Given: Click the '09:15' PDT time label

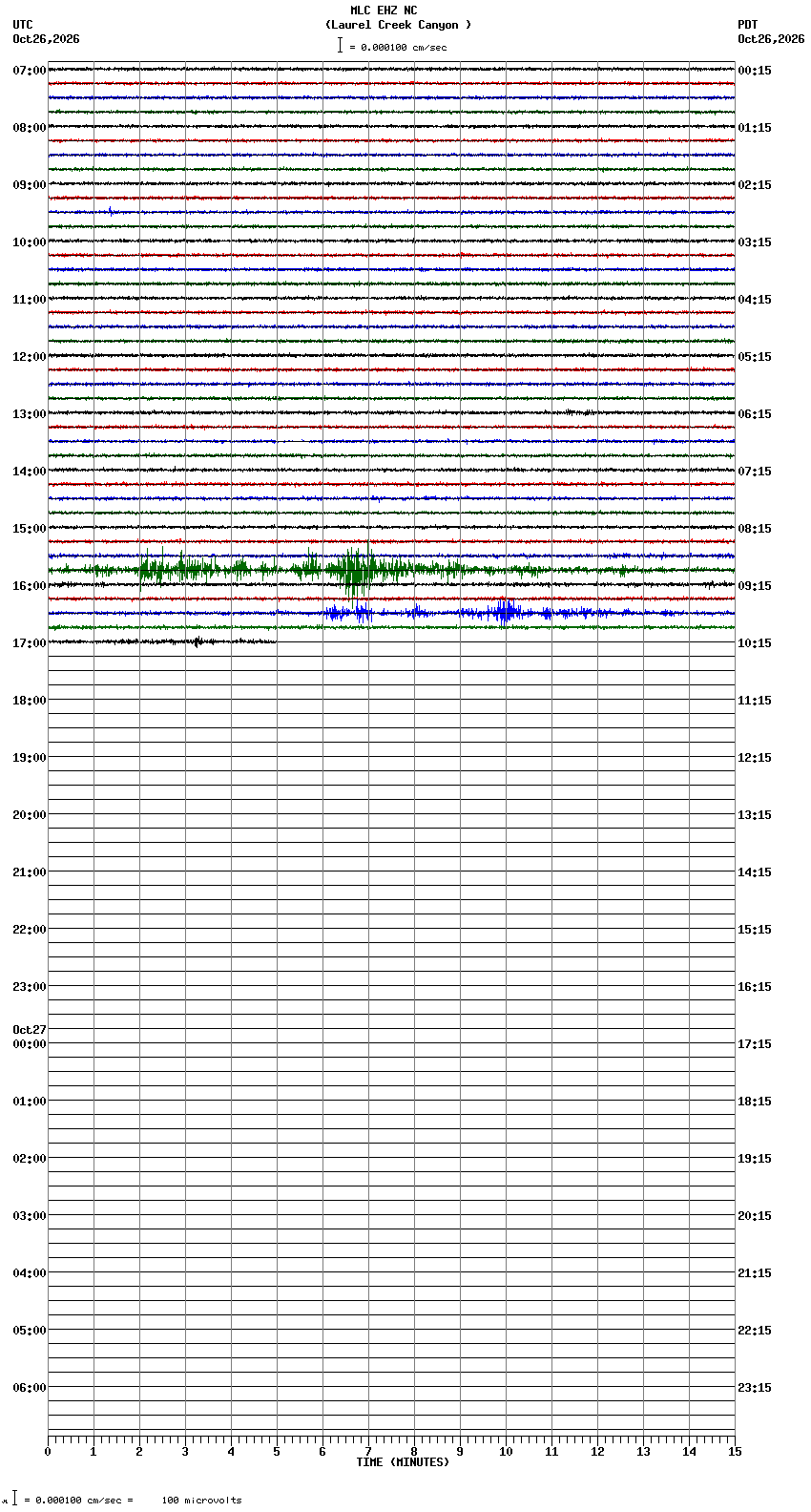Looking at the screenshot, I should [755, 586].
